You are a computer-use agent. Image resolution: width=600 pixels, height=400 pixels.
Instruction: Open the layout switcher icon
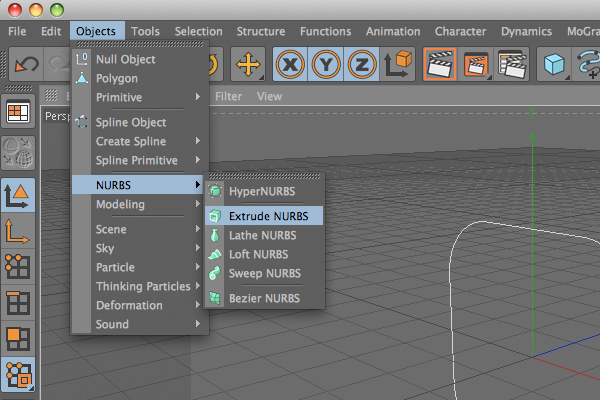(x=18, y=111)
